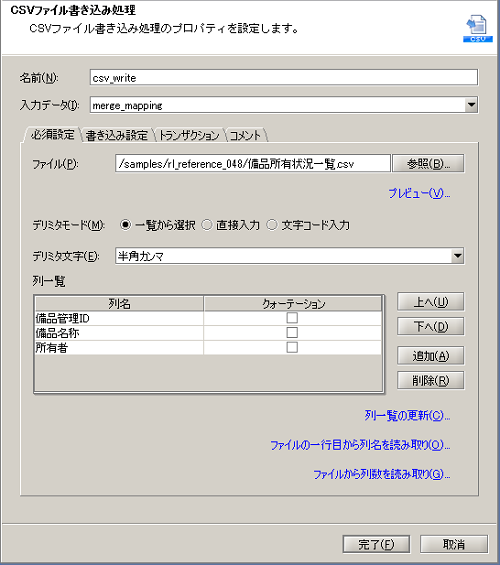Click ファイルの一行目から列名を読み取り link
This screenshot has height=565, width=500.
coord(360,445)
